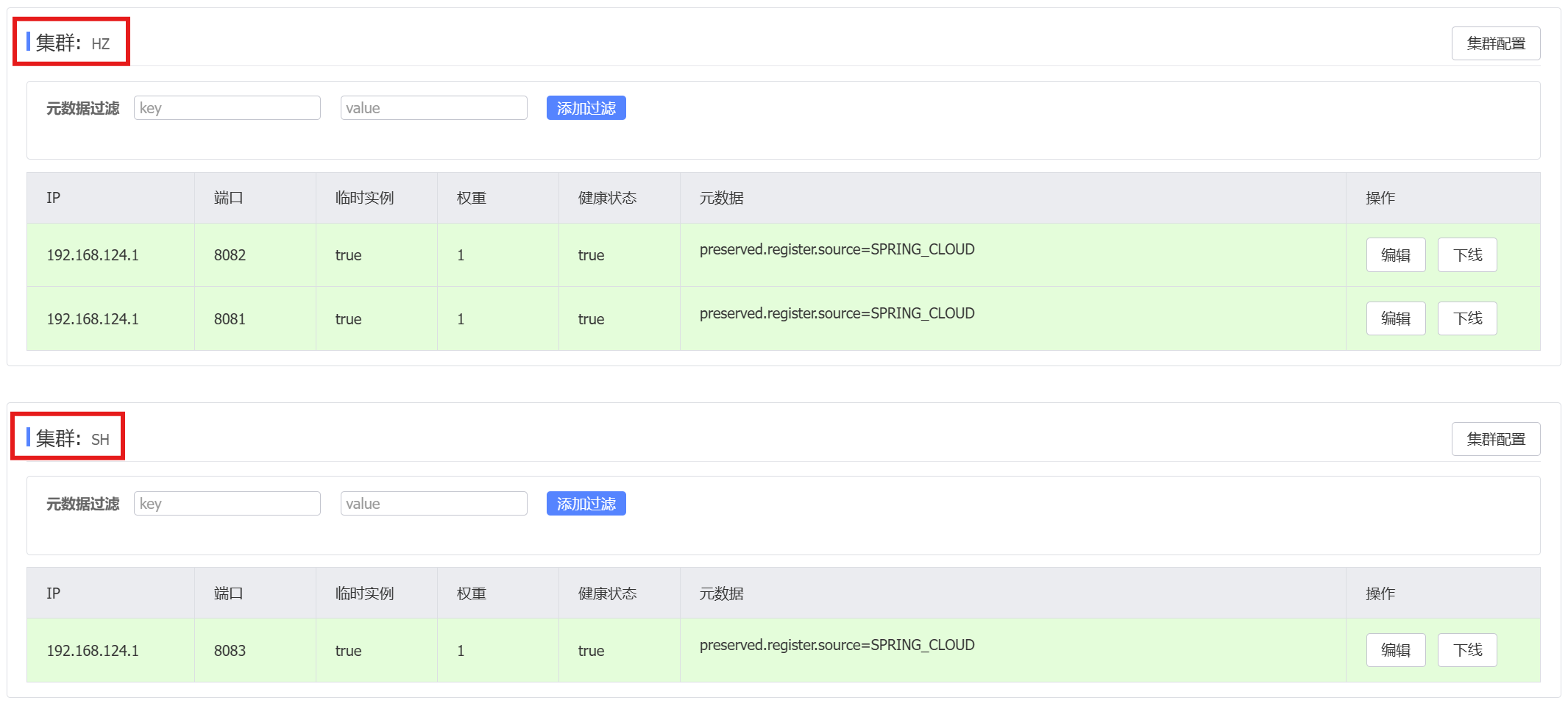The height and width of the screenshot is (706, 1568).
Task: Click the IP column header in SH table
Action: (x=53, y=593)
